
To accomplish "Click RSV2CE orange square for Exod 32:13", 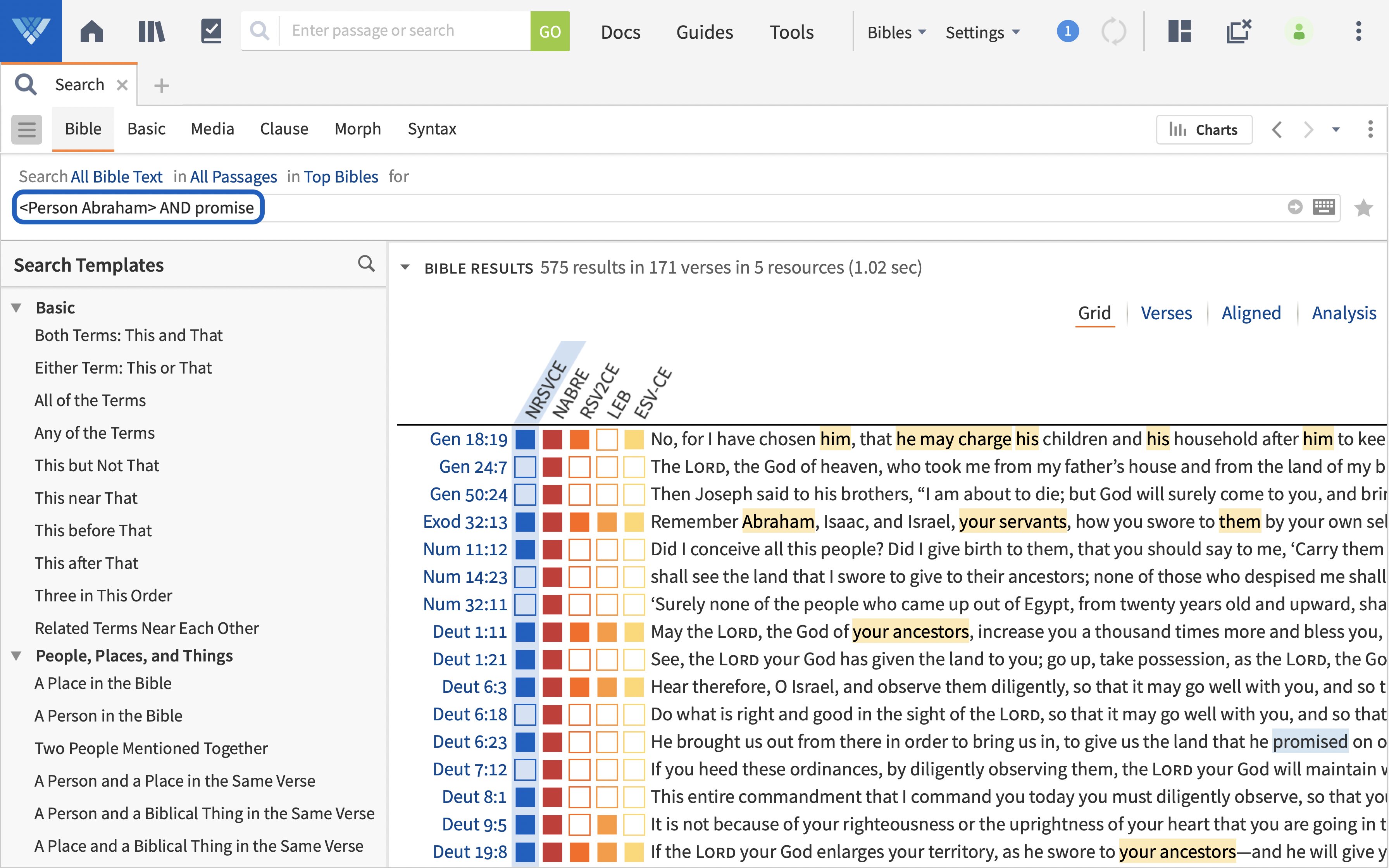I will pos(579,522).
